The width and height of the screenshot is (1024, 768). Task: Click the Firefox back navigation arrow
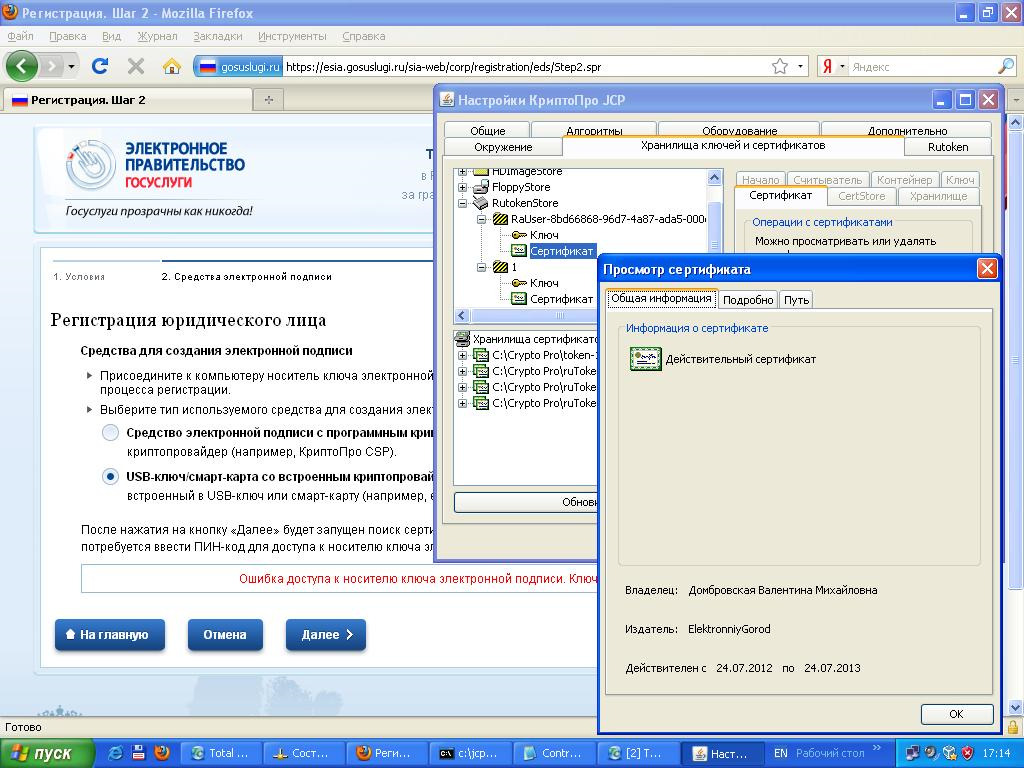point(22,66)
